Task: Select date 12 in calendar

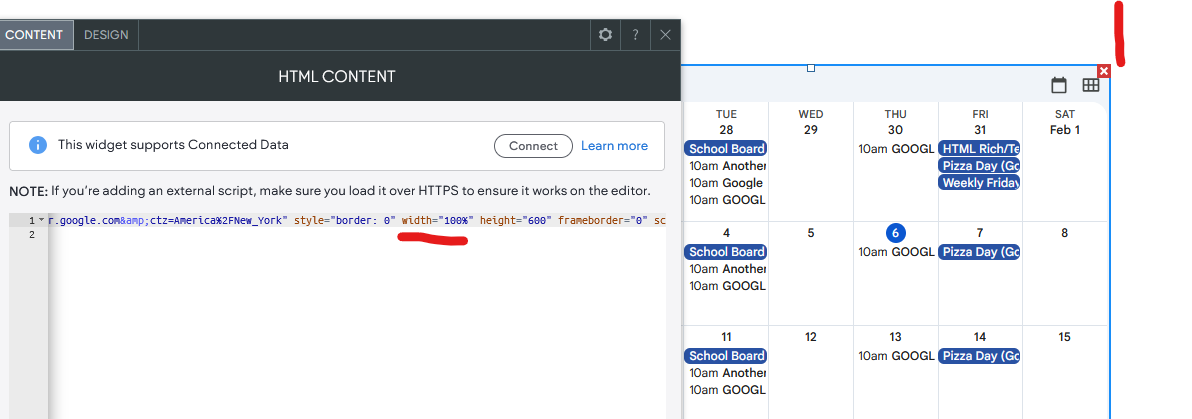Action: (x=810, y=337)
